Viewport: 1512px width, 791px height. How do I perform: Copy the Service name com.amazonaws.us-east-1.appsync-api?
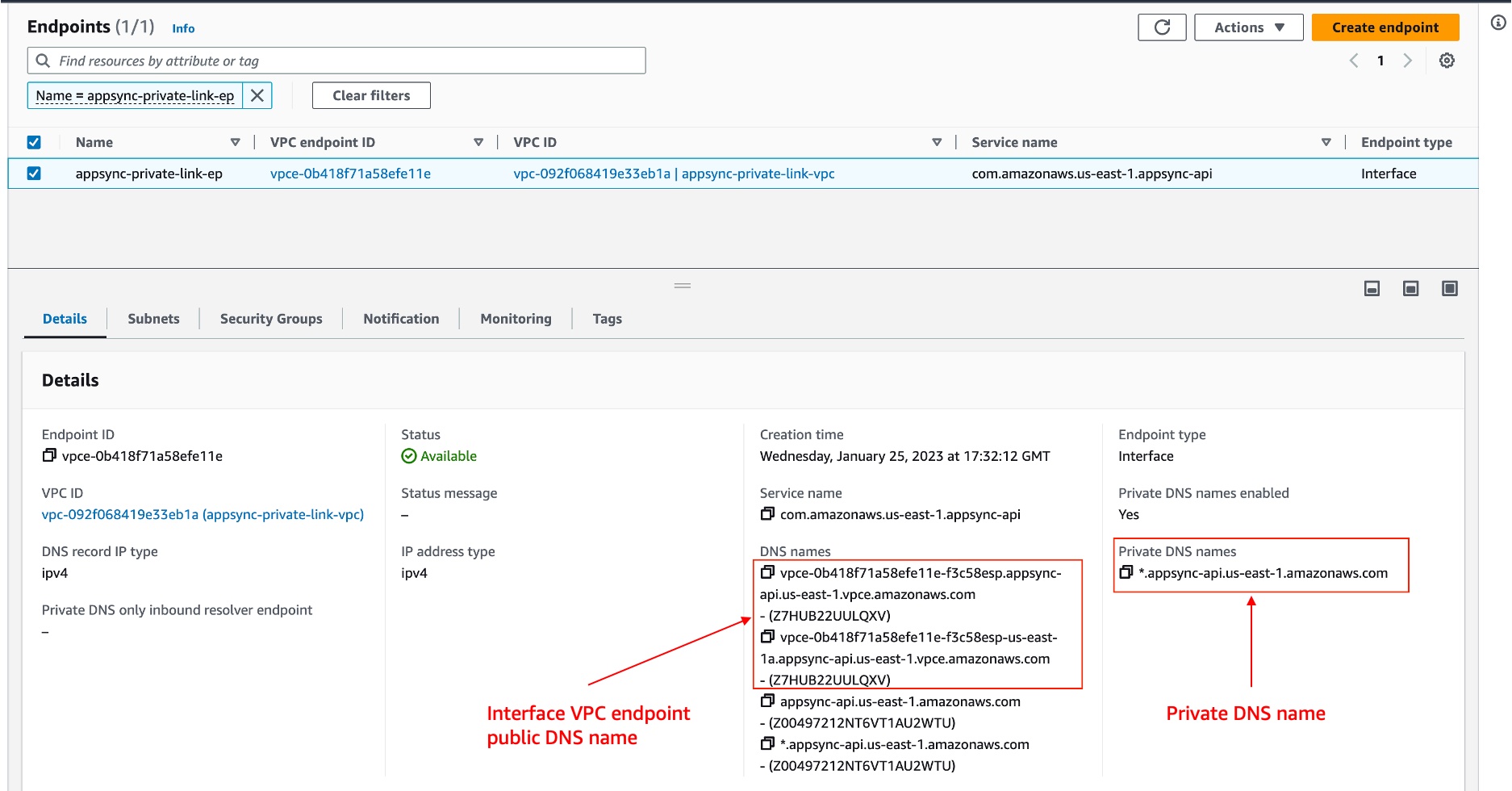tap(767, 513)
